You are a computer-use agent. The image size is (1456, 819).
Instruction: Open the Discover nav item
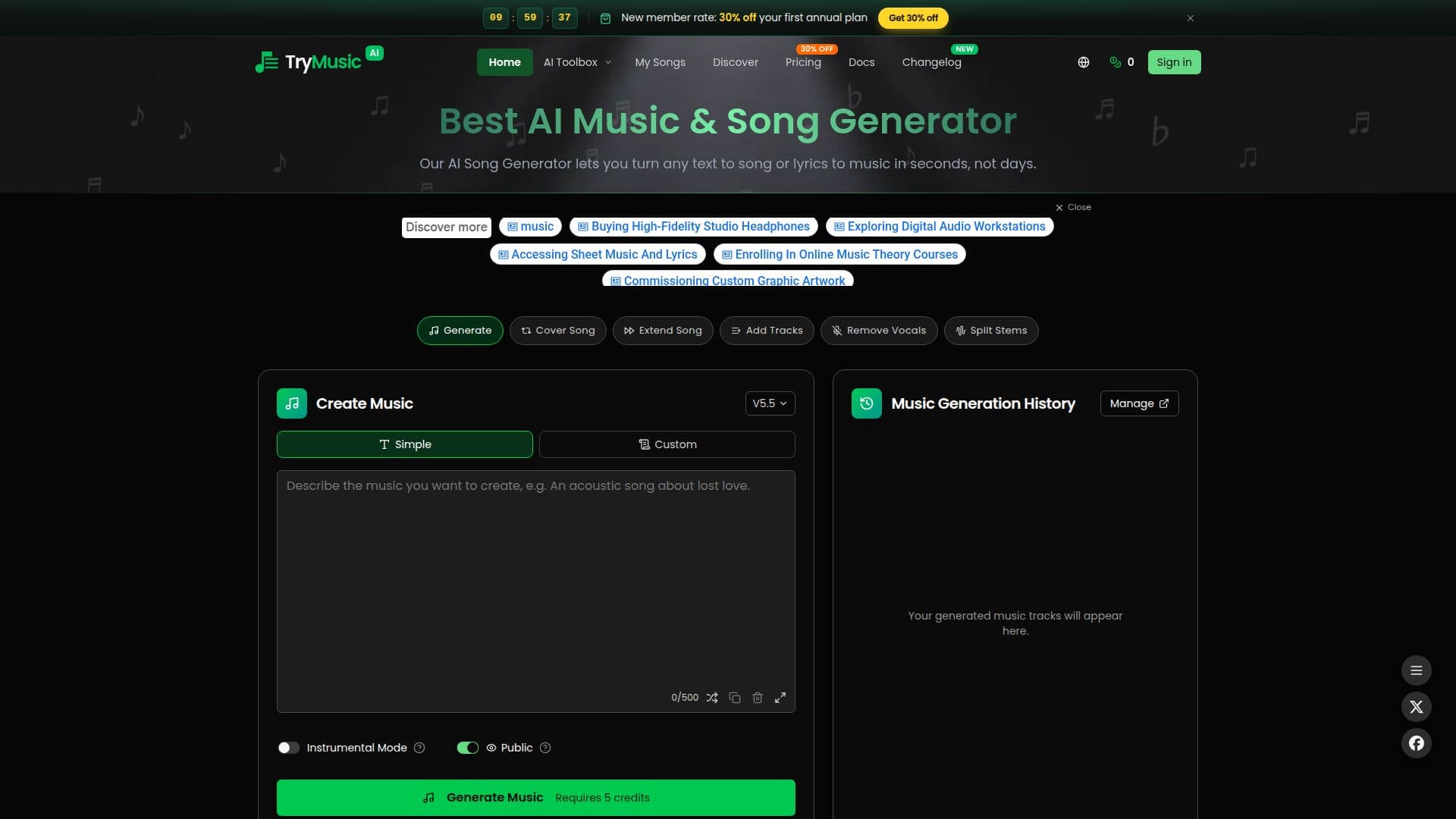(735, 62)
